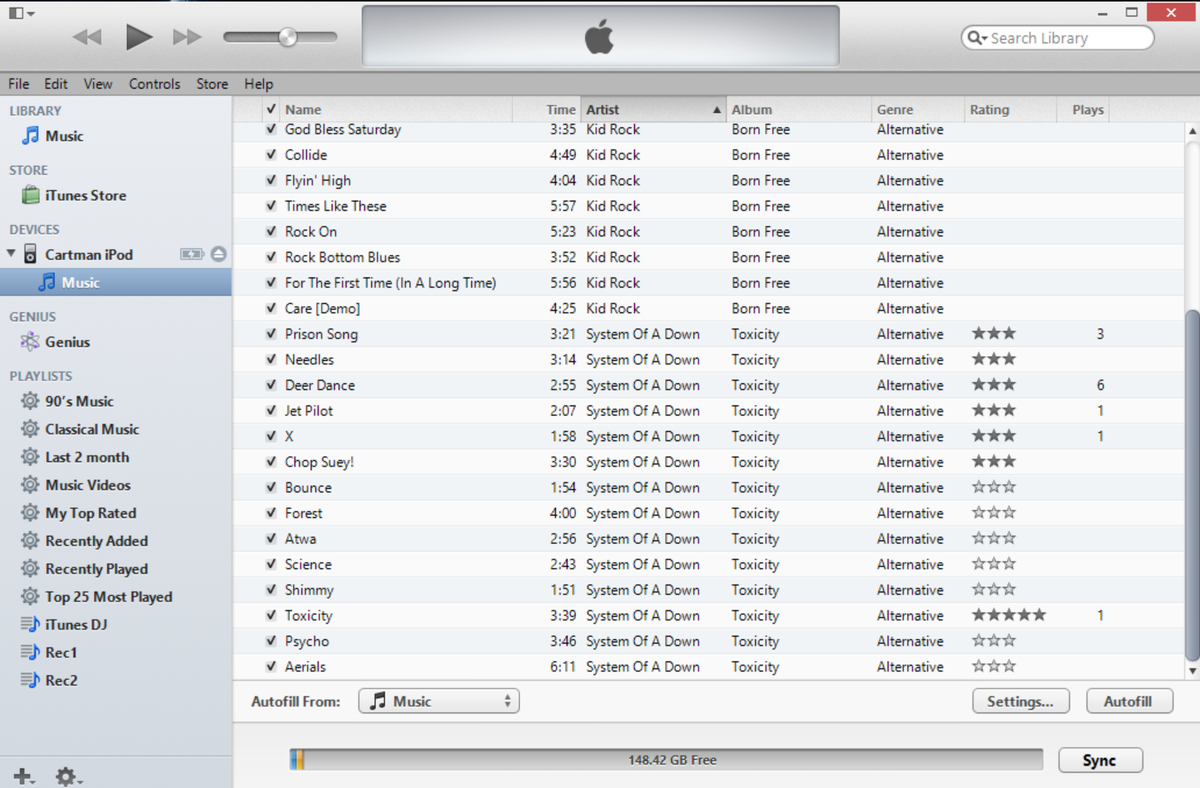Open the File menu
This screenshot has height=788, width=1200.
click(19, 84)
